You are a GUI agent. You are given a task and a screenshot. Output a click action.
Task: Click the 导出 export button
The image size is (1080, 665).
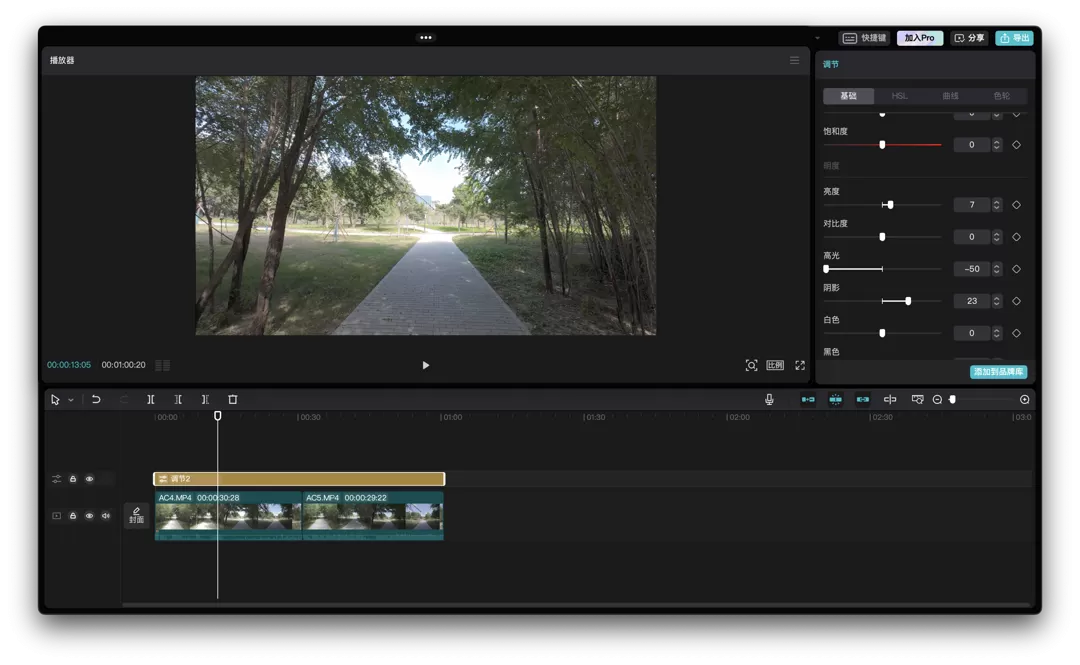click(x=1014, y=38)
